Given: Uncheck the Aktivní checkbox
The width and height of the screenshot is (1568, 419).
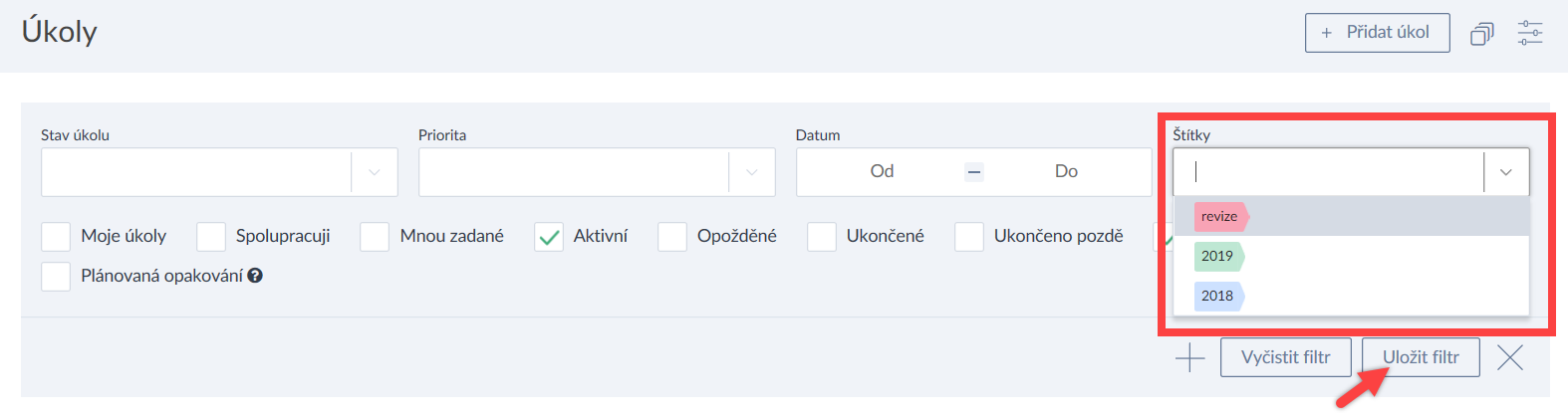Looking at the screenshot, I should pyautogui.click(x=549, y=237).
